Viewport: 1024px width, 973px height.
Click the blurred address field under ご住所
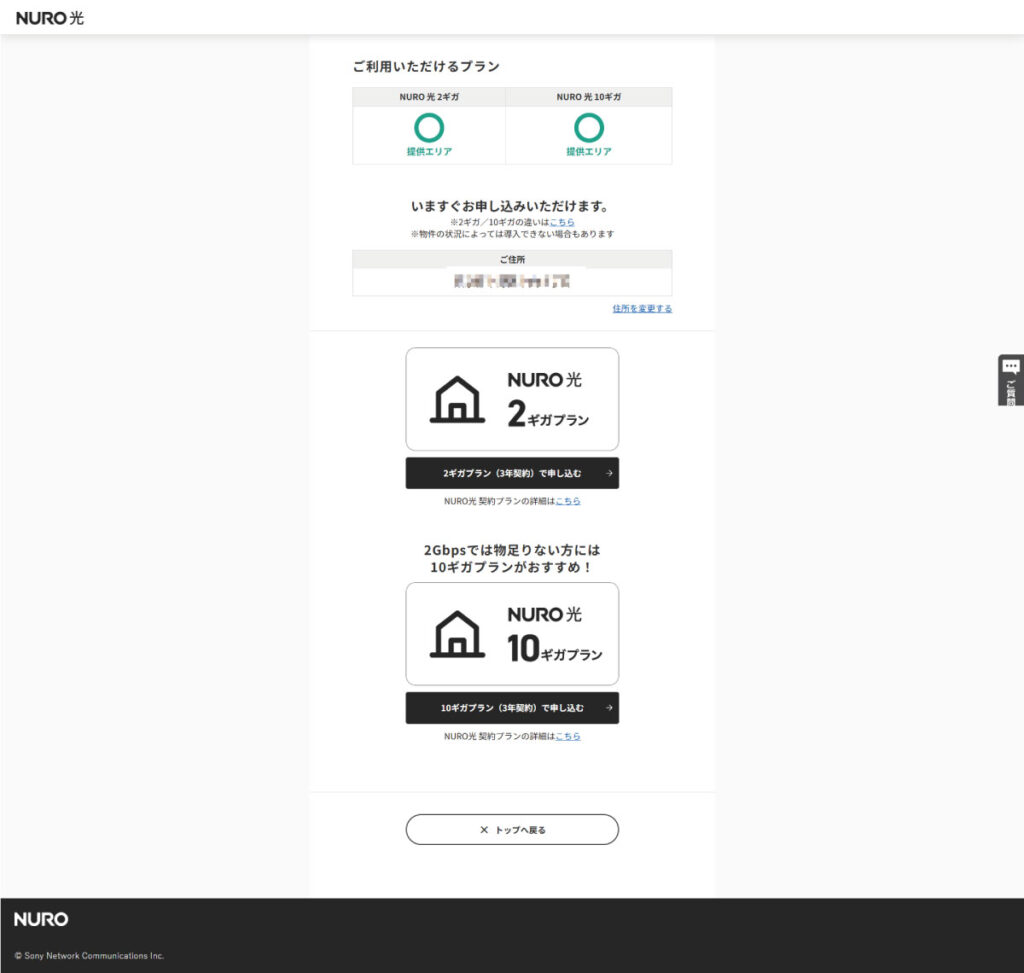[x=512, y=282]
